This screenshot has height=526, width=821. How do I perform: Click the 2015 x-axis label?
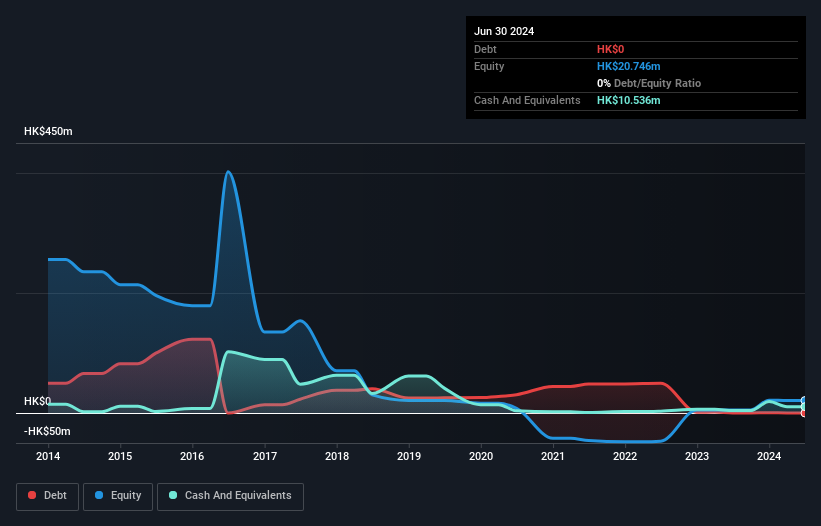tap(120, 456)
